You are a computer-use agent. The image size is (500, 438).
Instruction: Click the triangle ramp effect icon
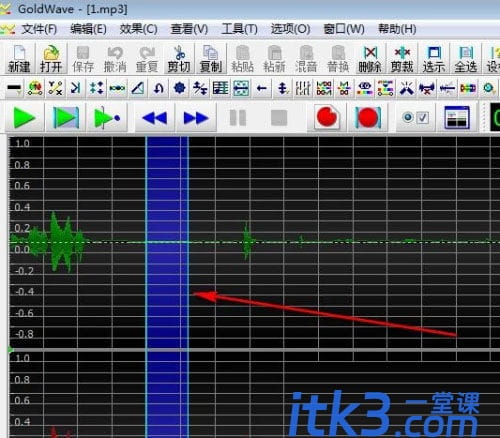point(137,88)
